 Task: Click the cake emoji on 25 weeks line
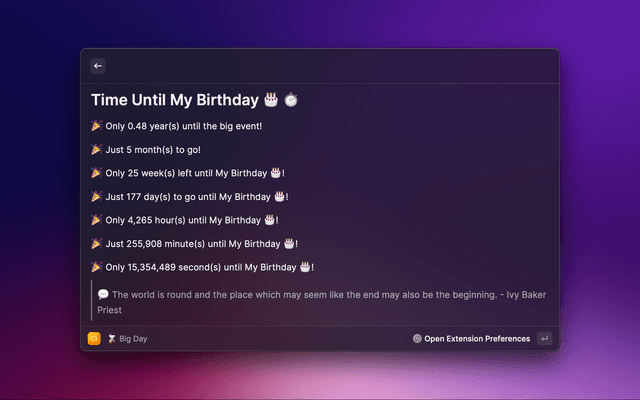276,173
